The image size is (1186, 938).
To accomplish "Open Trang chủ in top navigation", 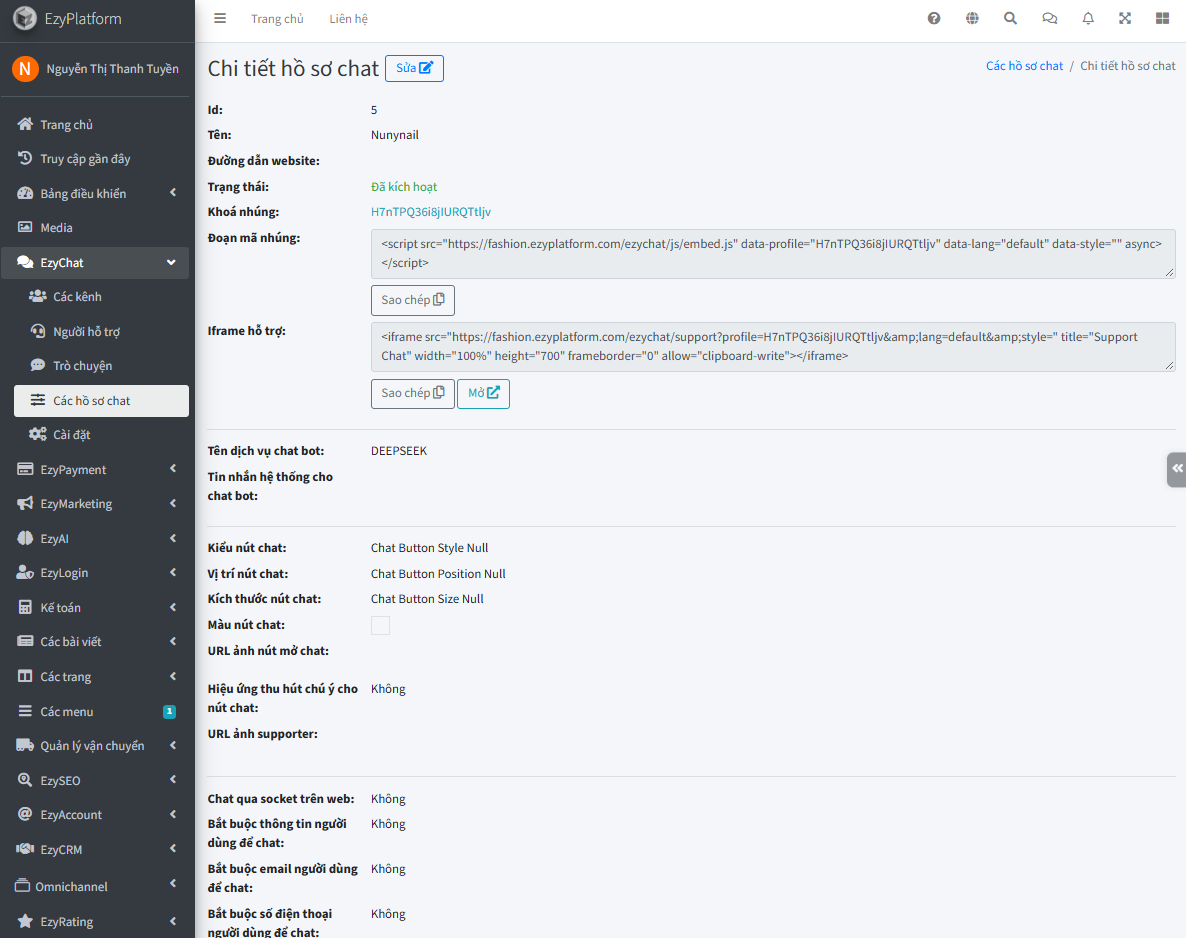I will point(277,19).
